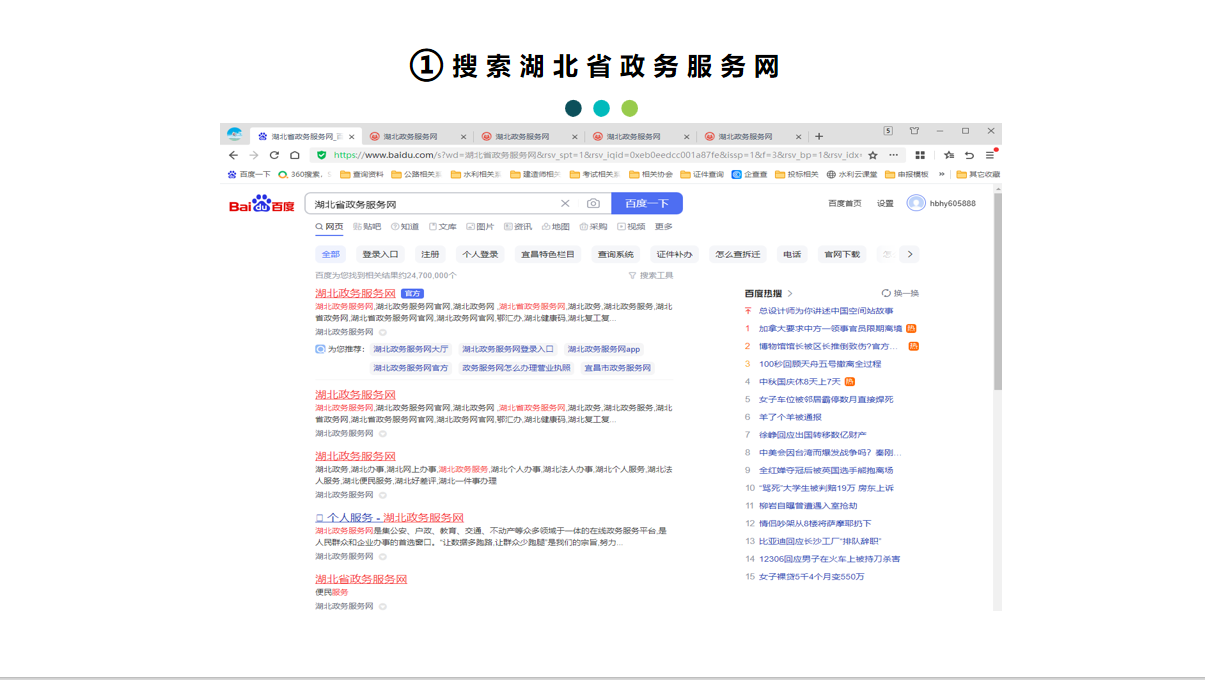Image resolution: width=1205 pixels, height=680 pixels.
Task: Open hot search 羊了个羊被通报
Action: pyautogui.click(x=790, y=417)
